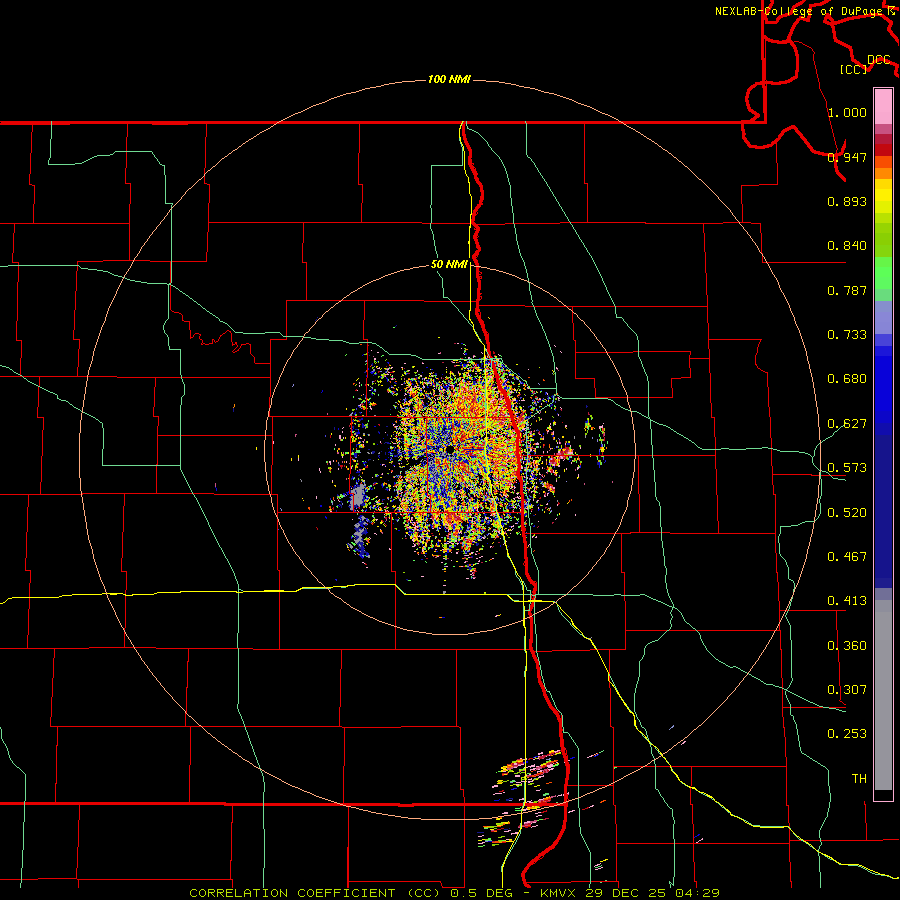Click the 0.360 scale value

(x=847, y=645)
